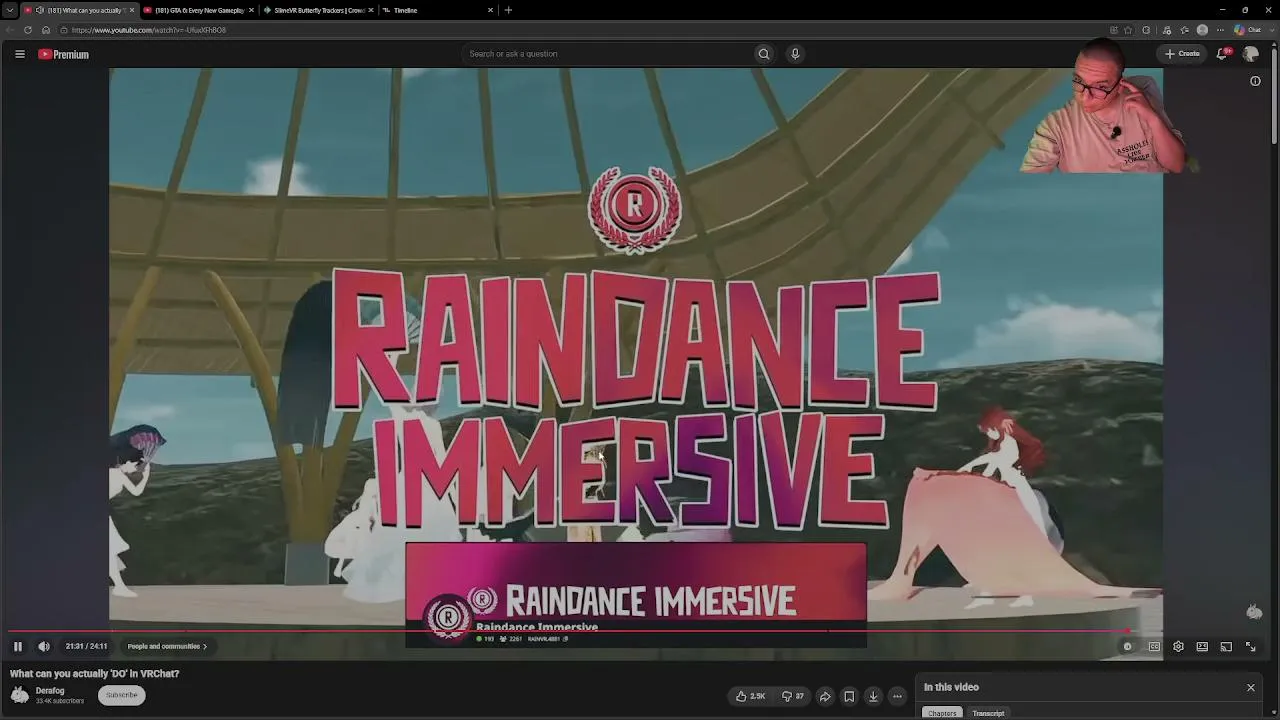Image resolution: width=1280 pixels, height=720 pixels.
Task: Click the search magnifier button
Action: (764, 54)
